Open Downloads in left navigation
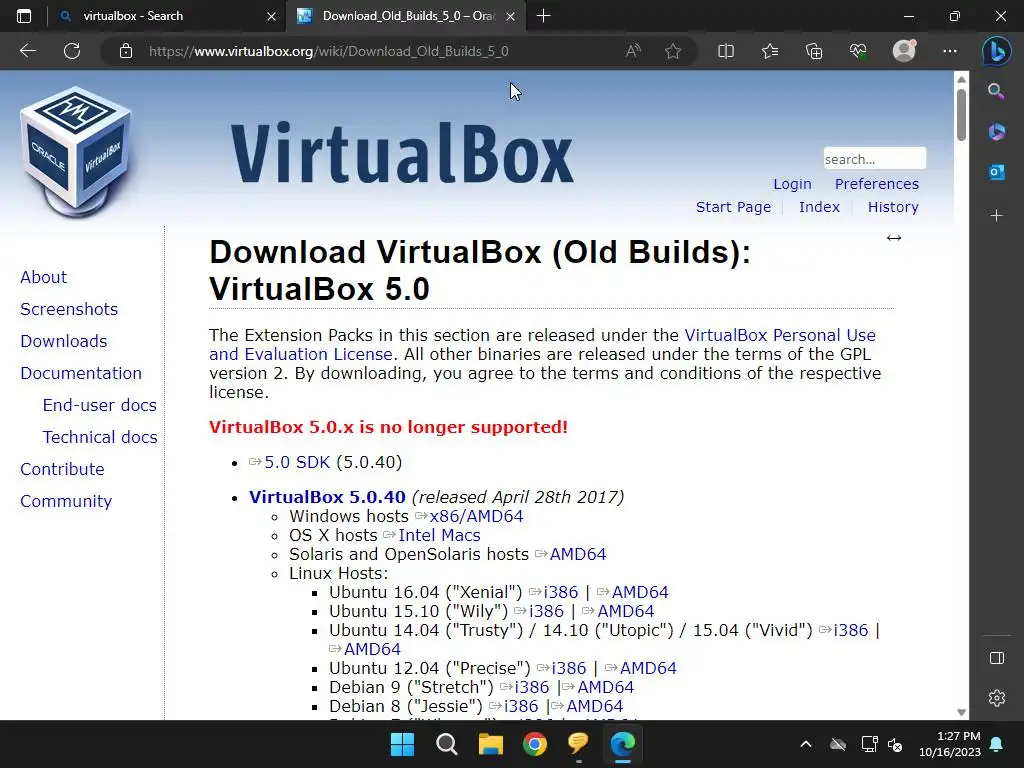 click(x=64, y=341)
